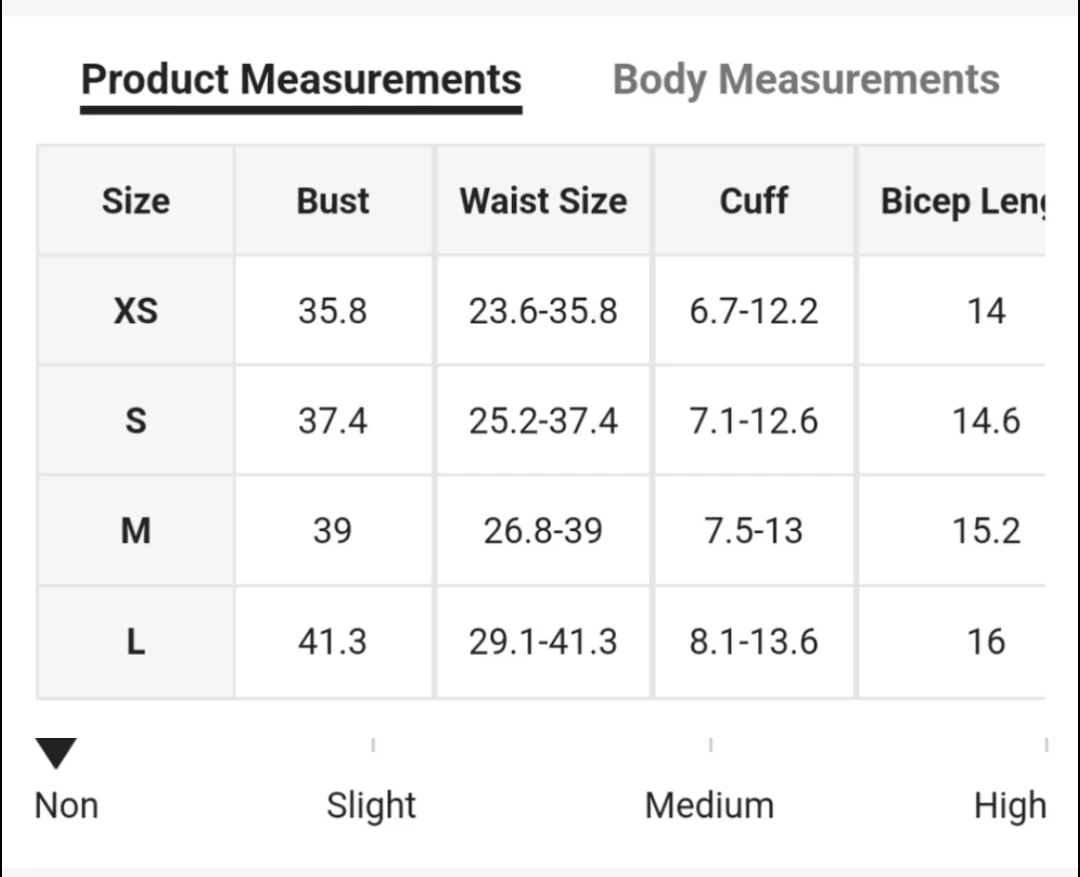
Task: Switch to the Body Measurements tab
Action: pos(806,80)
